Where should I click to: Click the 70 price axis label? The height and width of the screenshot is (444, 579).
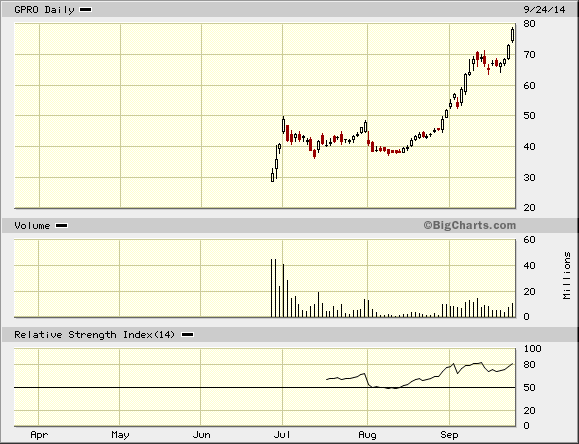click(530, 55)
